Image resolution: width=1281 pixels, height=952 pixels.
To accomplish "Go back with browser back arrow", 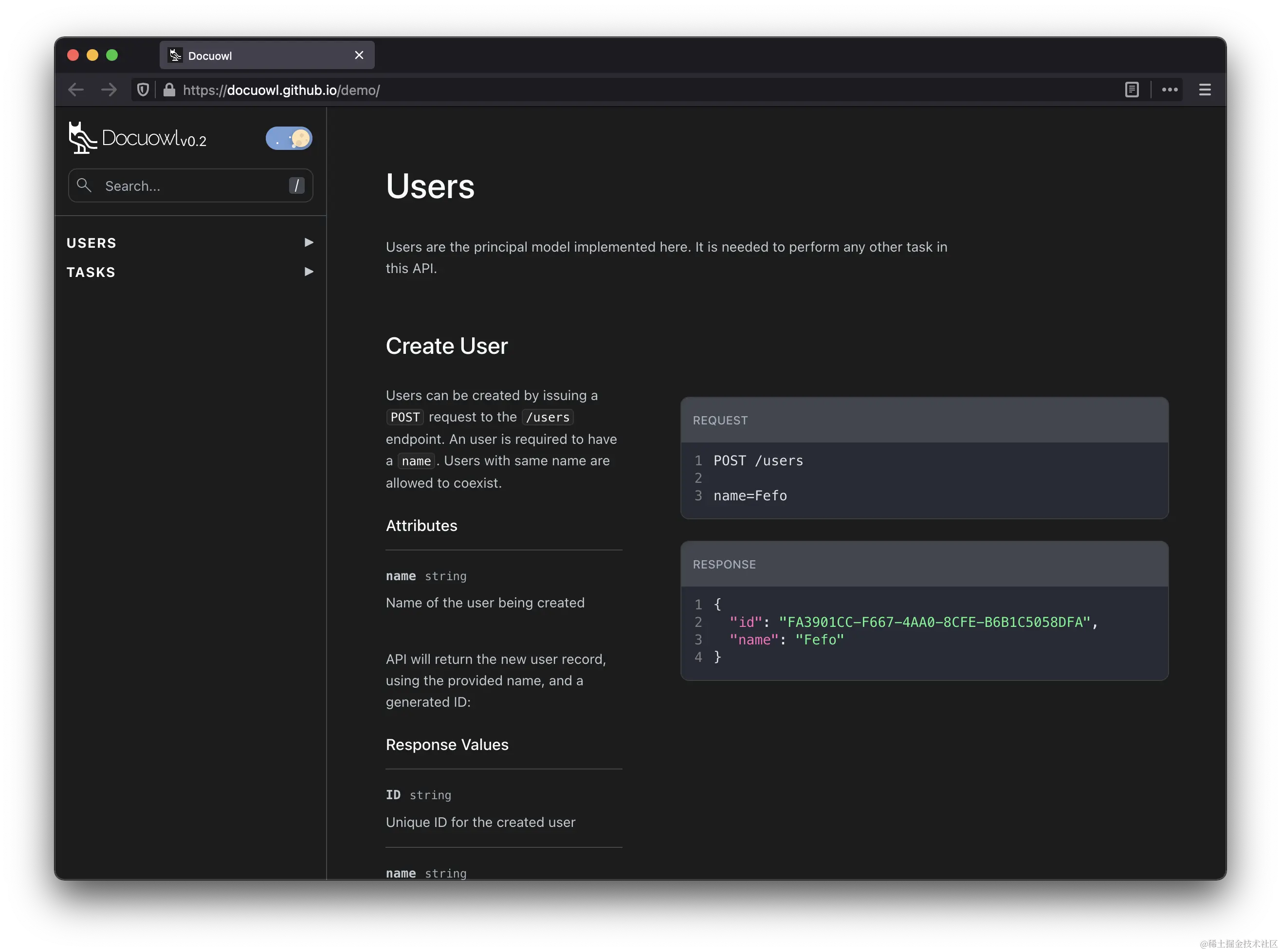I will pyautogui.click(x=76, y=90).
